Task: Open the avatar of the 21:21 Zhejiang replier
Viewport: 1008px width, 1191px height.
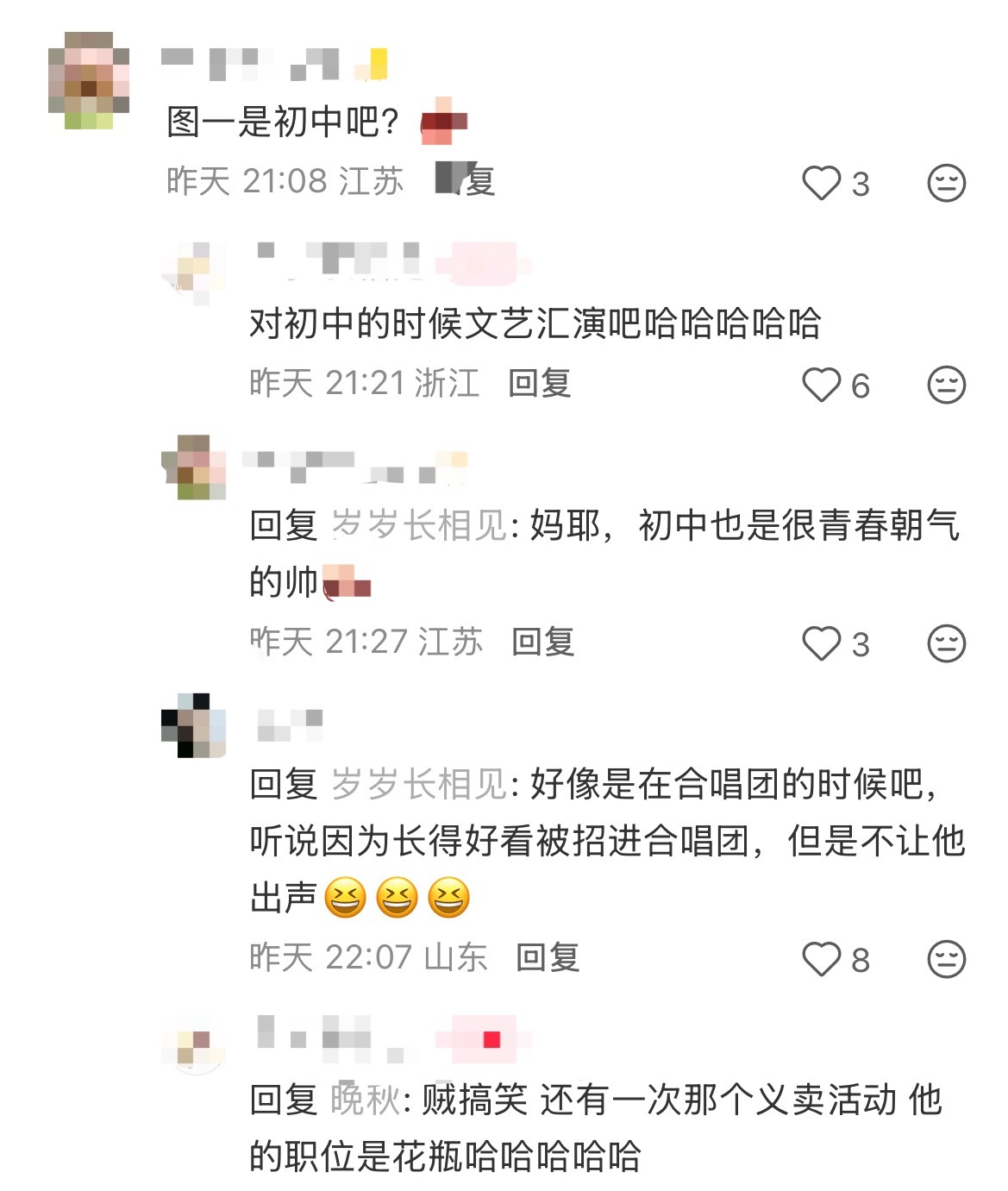Action: tap(194, 272)
